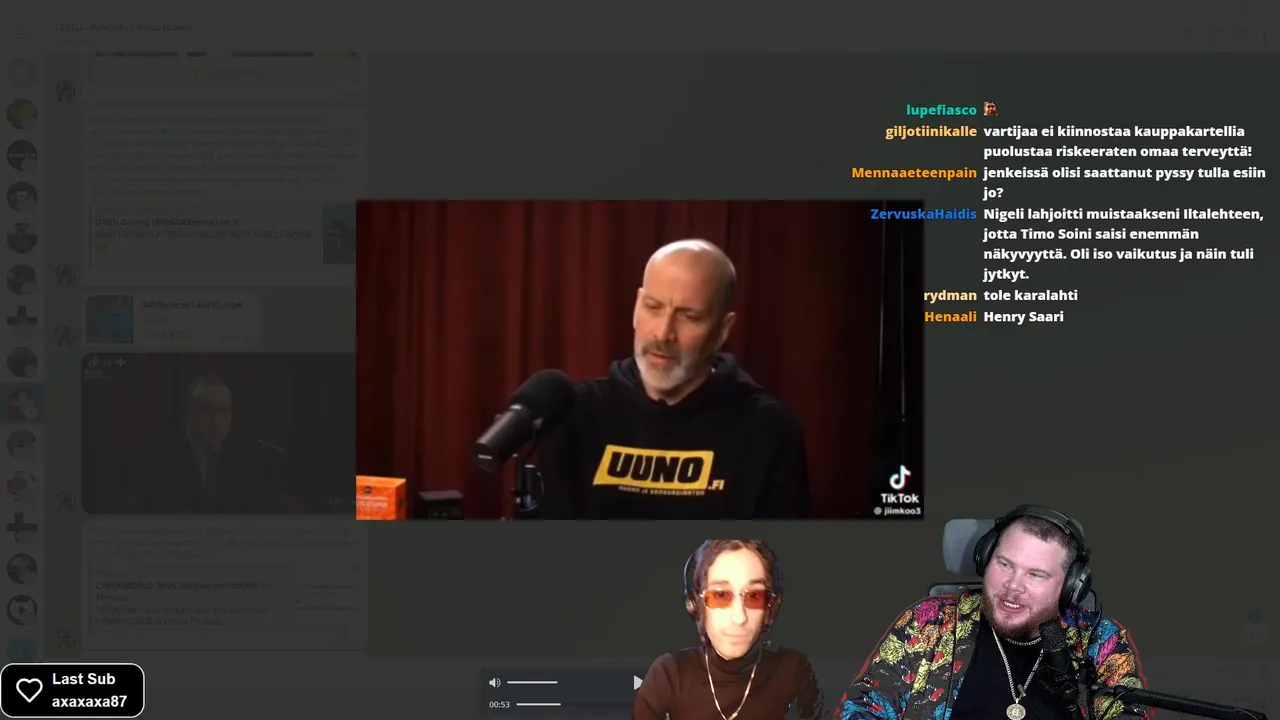This screenshot has height=720, width=1280.
Task: Click the message starting "vartijaa ei kiinnostaa"
Action: tap(1117, 141)
